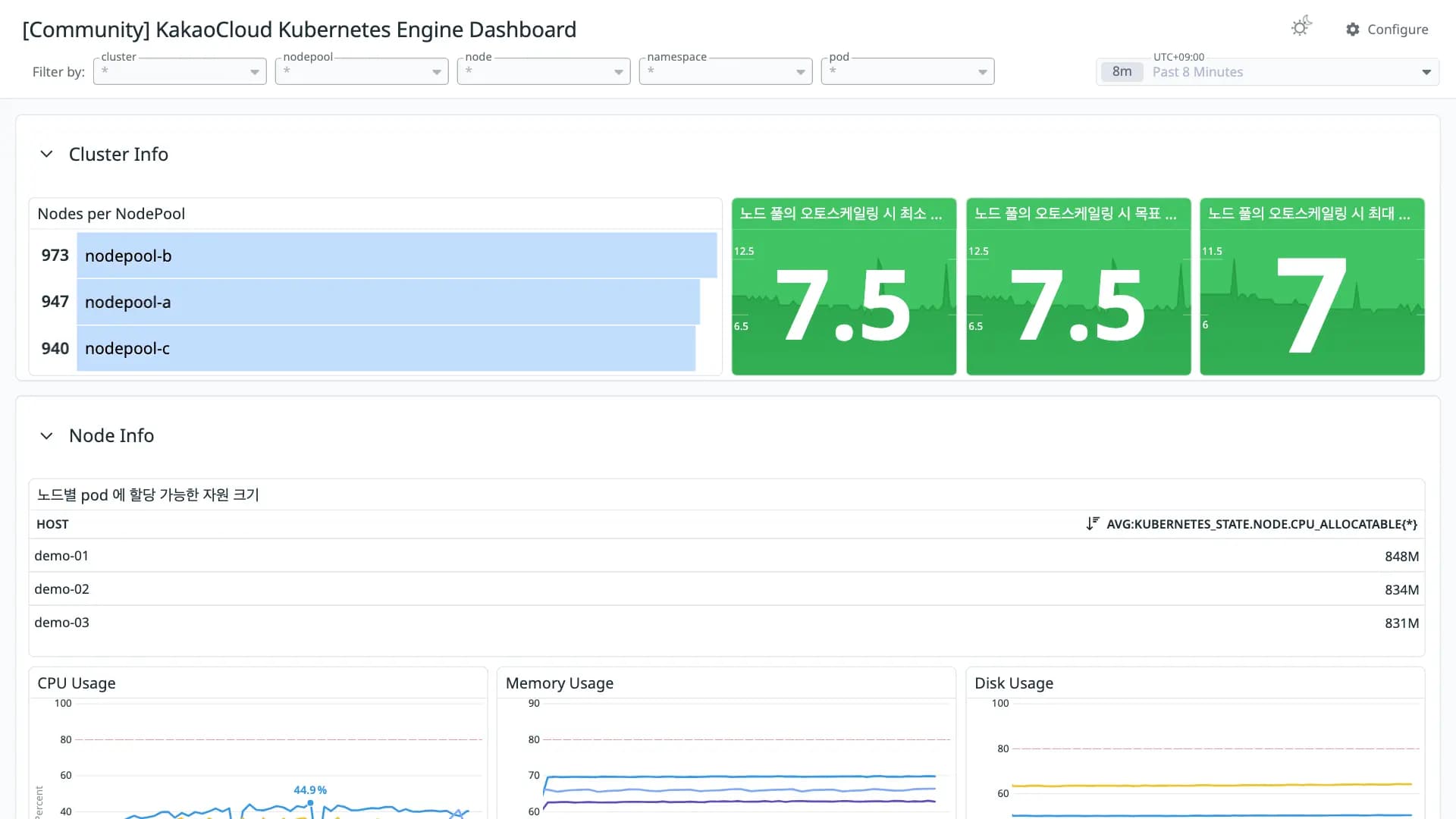
Task: Click the Configure button
Action: [1387, 30]
